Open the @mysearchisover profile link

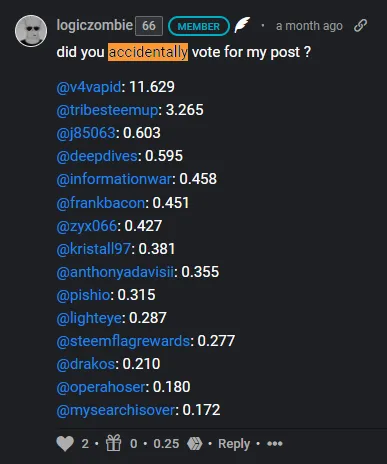[116, 410]
